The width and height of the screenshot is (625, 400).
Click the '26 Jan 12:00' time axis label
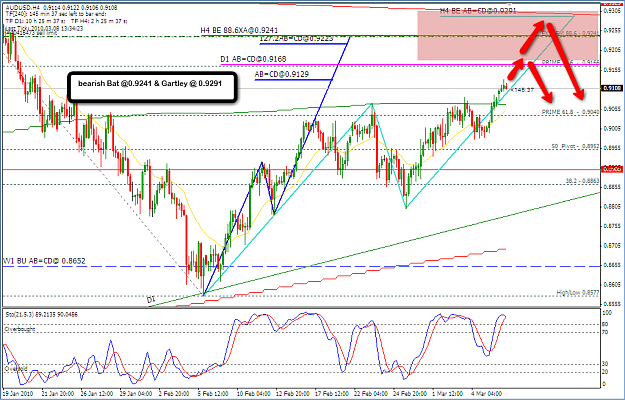coord(96,394)
